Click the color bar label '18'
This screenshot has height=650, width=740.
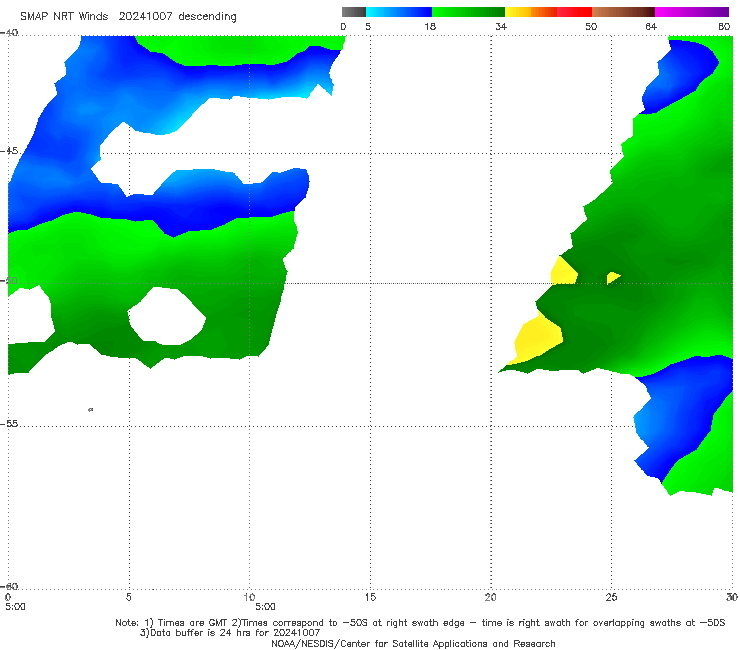click(430, 26)
